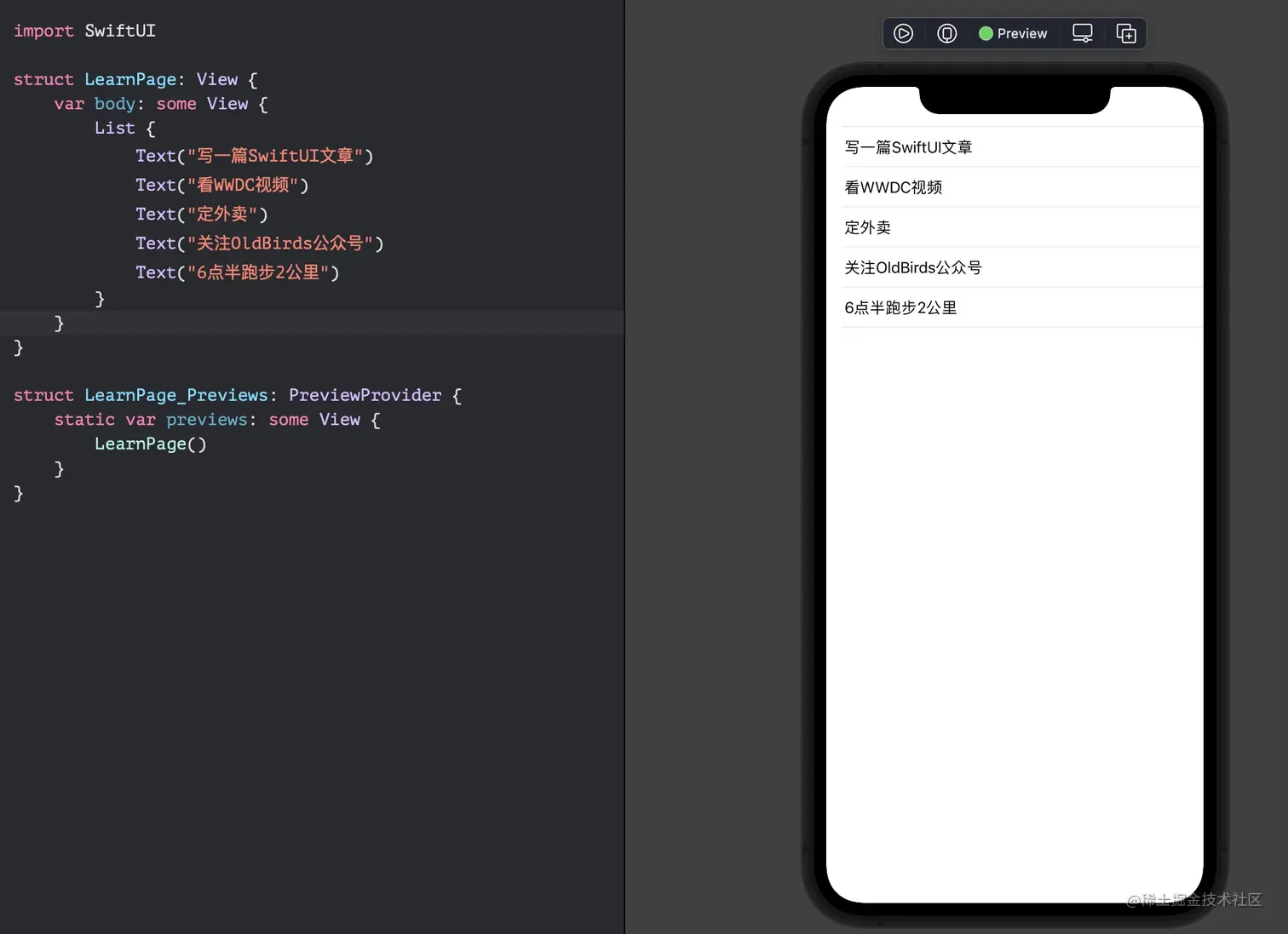
Task: Click the code Text("定外卖")
Action: tap(201, 214)
